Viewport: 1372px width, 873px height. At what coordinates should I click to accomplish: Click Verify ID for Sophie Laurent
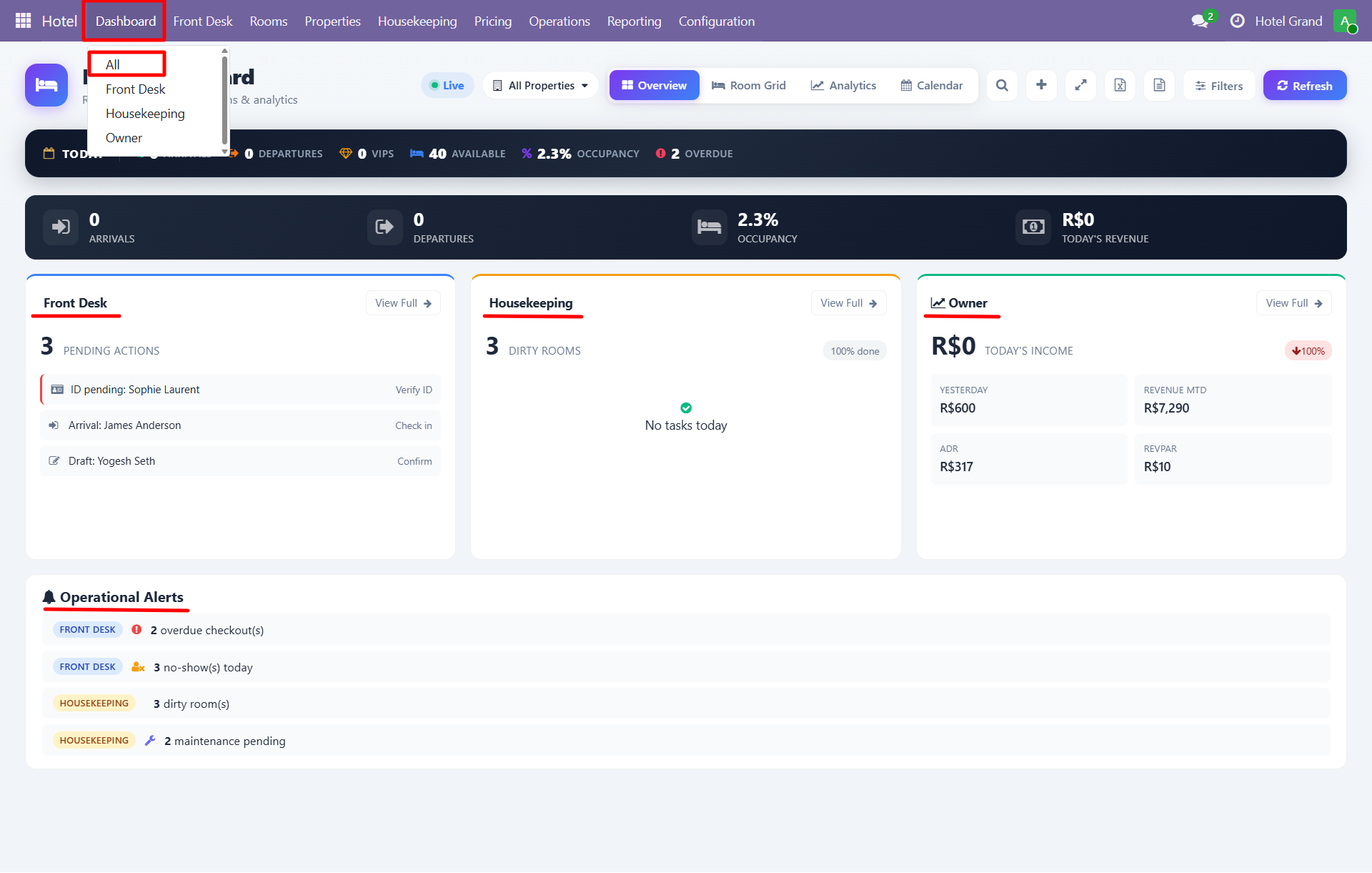(413, 390)
